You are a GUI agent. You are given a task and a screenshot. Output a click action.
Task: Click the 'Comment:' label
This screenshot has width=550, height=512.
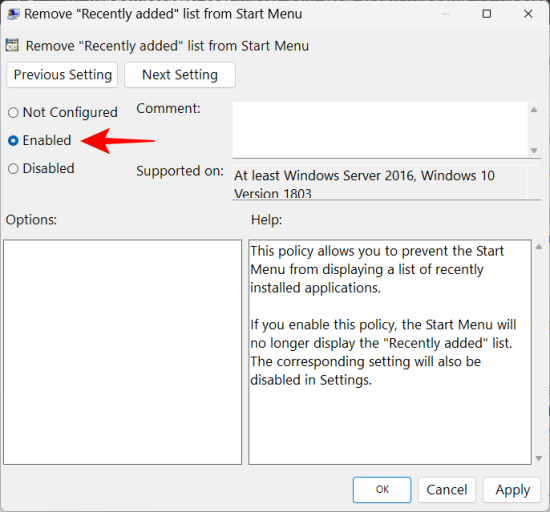(168, 108)
